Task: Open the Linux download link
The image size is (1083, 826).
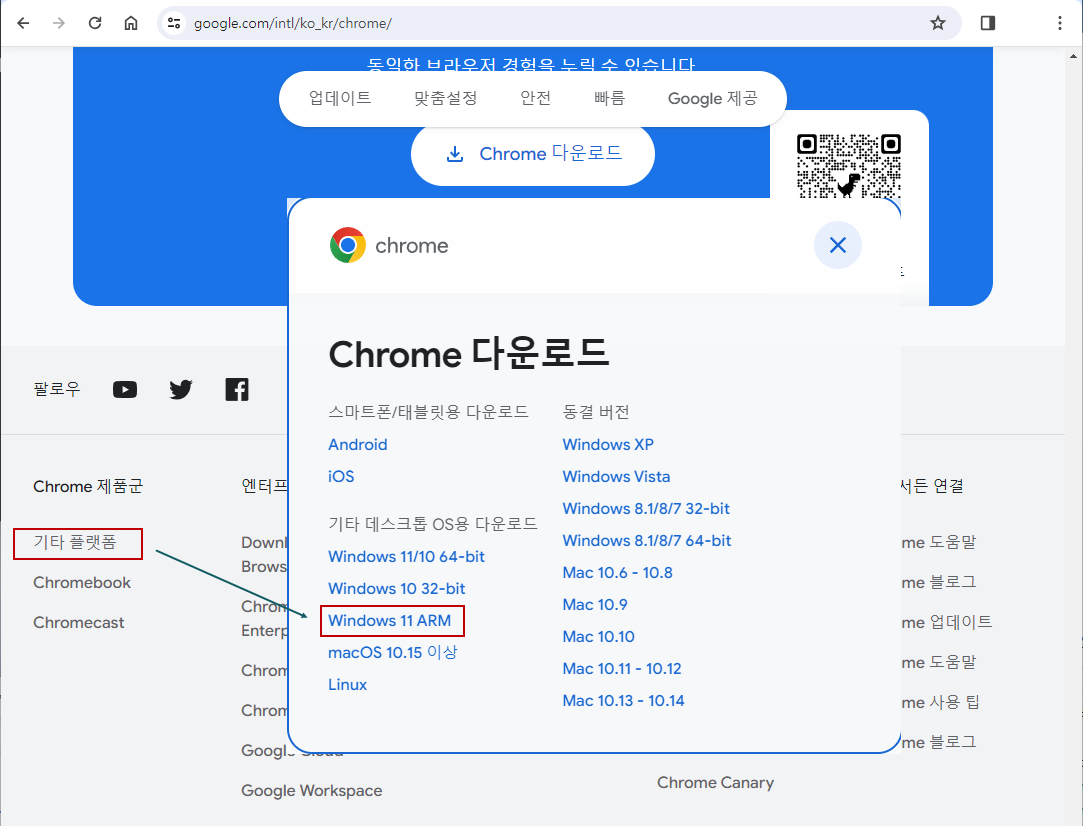Action: click(347, 684)
